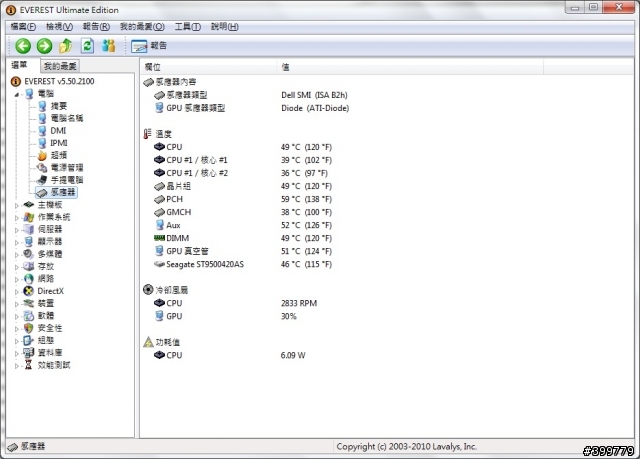Switch to the 我的最愛 favorites tab

tap(60, 66)
